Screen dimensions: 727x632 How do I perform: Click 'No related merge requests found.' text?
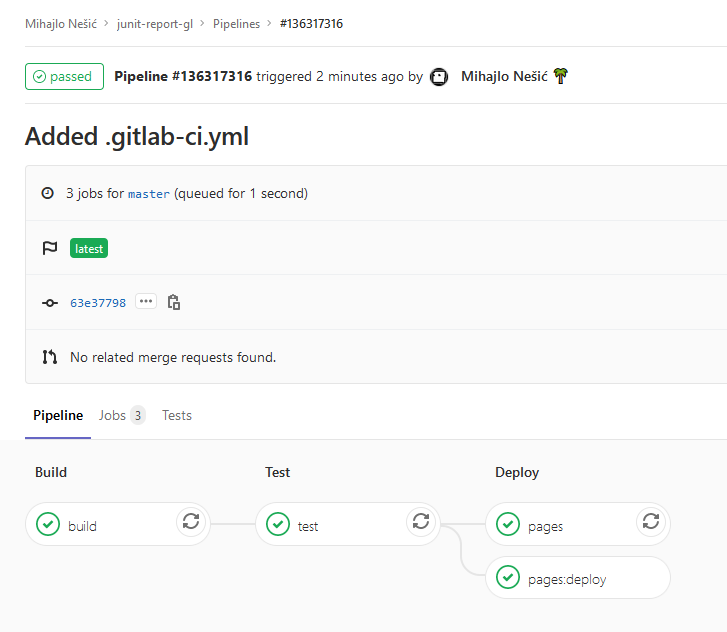tap(173, 357)
